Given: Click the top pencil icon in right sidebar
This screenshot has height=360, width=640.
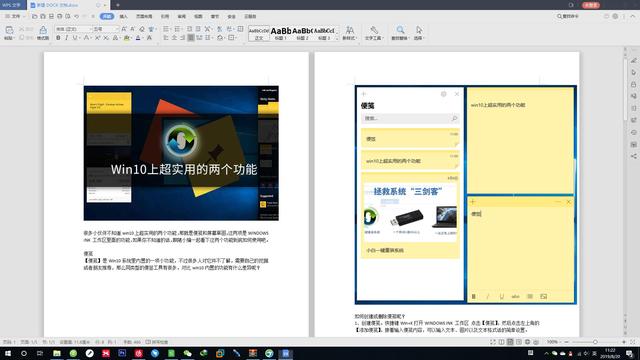Looking at the screenshot, I should pos(633,60).
